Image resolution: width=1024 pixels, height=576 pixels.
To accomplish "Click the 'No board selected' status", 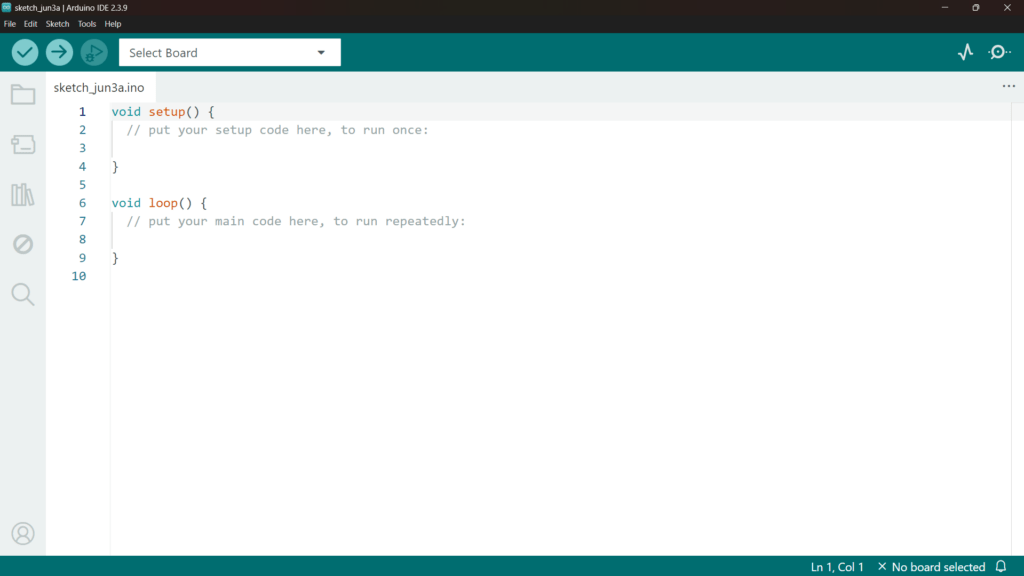I will [932, 567].
